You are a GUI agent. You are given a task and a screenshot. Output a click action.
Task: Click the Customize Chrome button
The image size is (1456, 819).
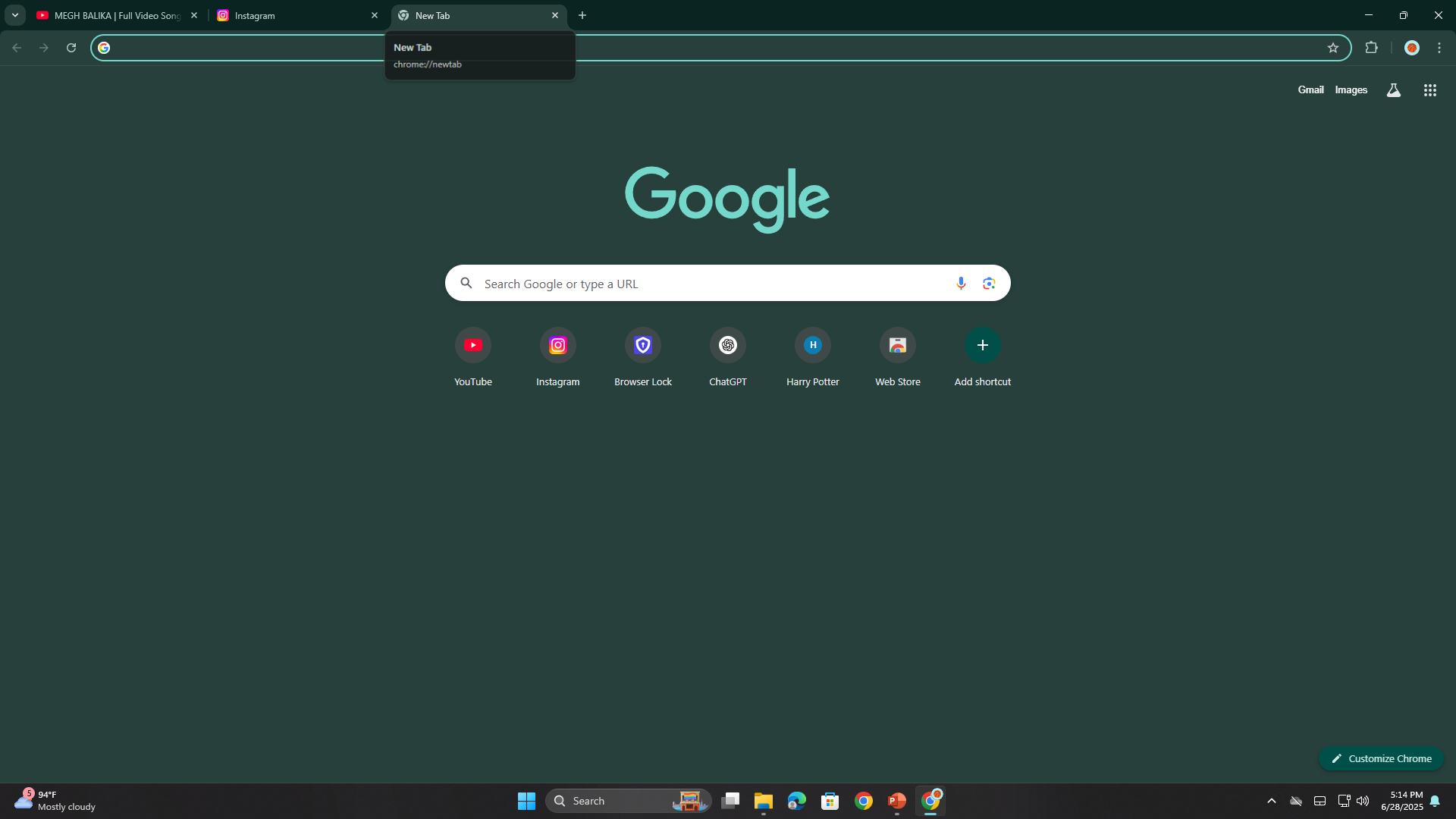(x=1382, y=758)
